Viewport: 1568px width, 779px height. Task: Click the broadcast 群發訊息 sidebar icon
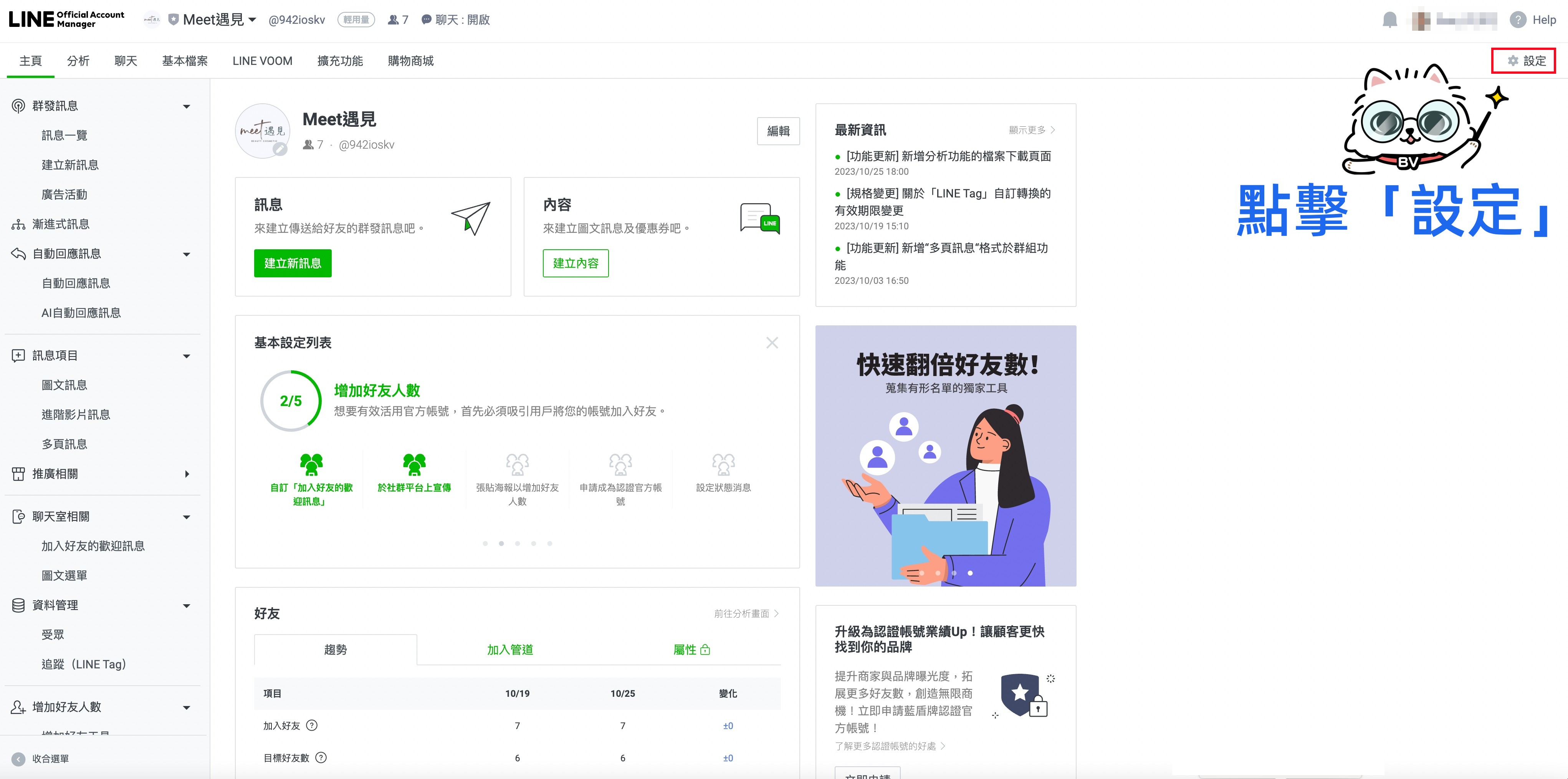[x=18, y=106]
